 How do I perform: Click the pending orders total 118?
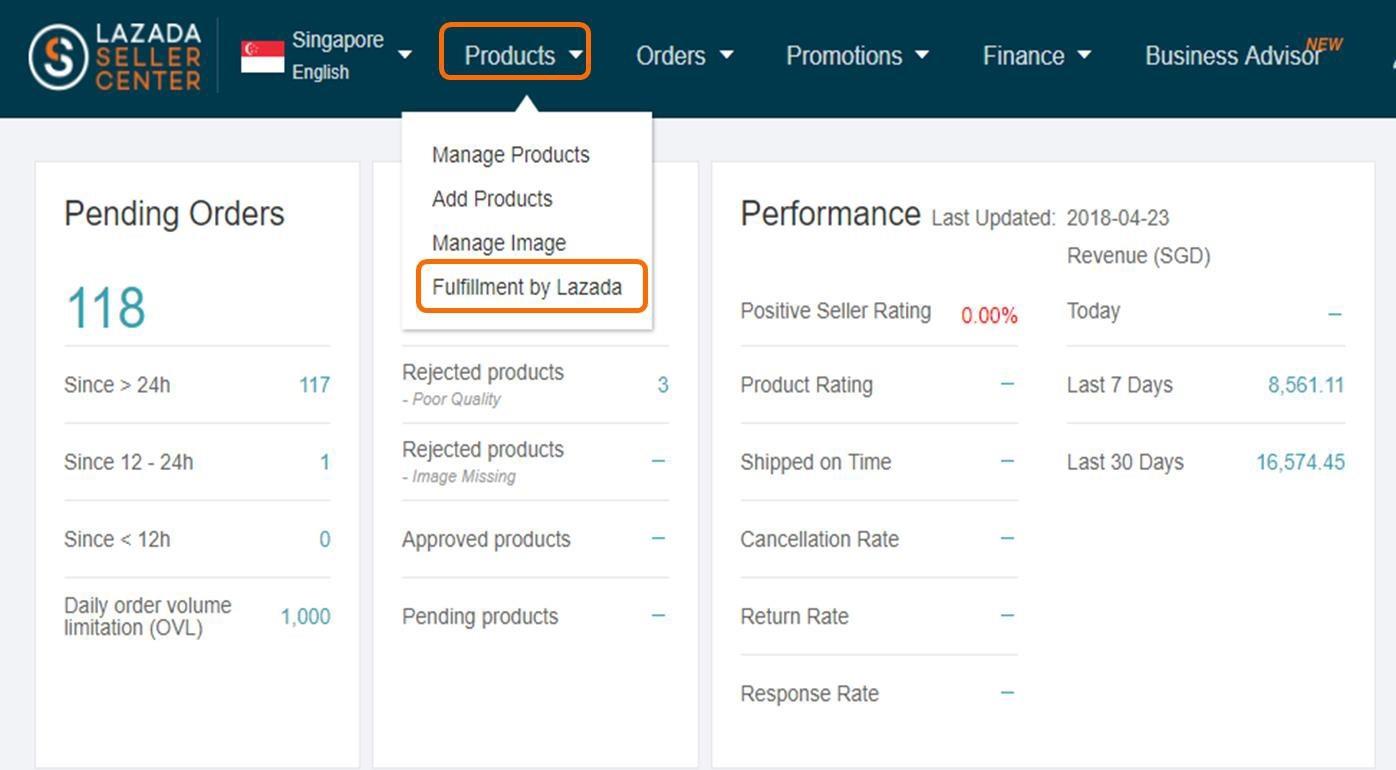(106, 308)
